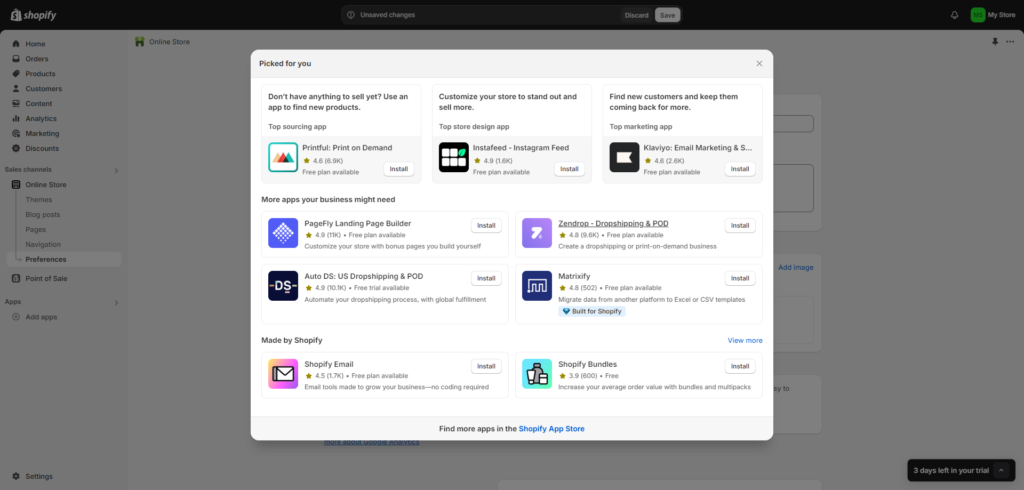Image resolution: width=1024 pixels, height=490 pixels.
Task: Discard unsaved changes
Action: 637,15
